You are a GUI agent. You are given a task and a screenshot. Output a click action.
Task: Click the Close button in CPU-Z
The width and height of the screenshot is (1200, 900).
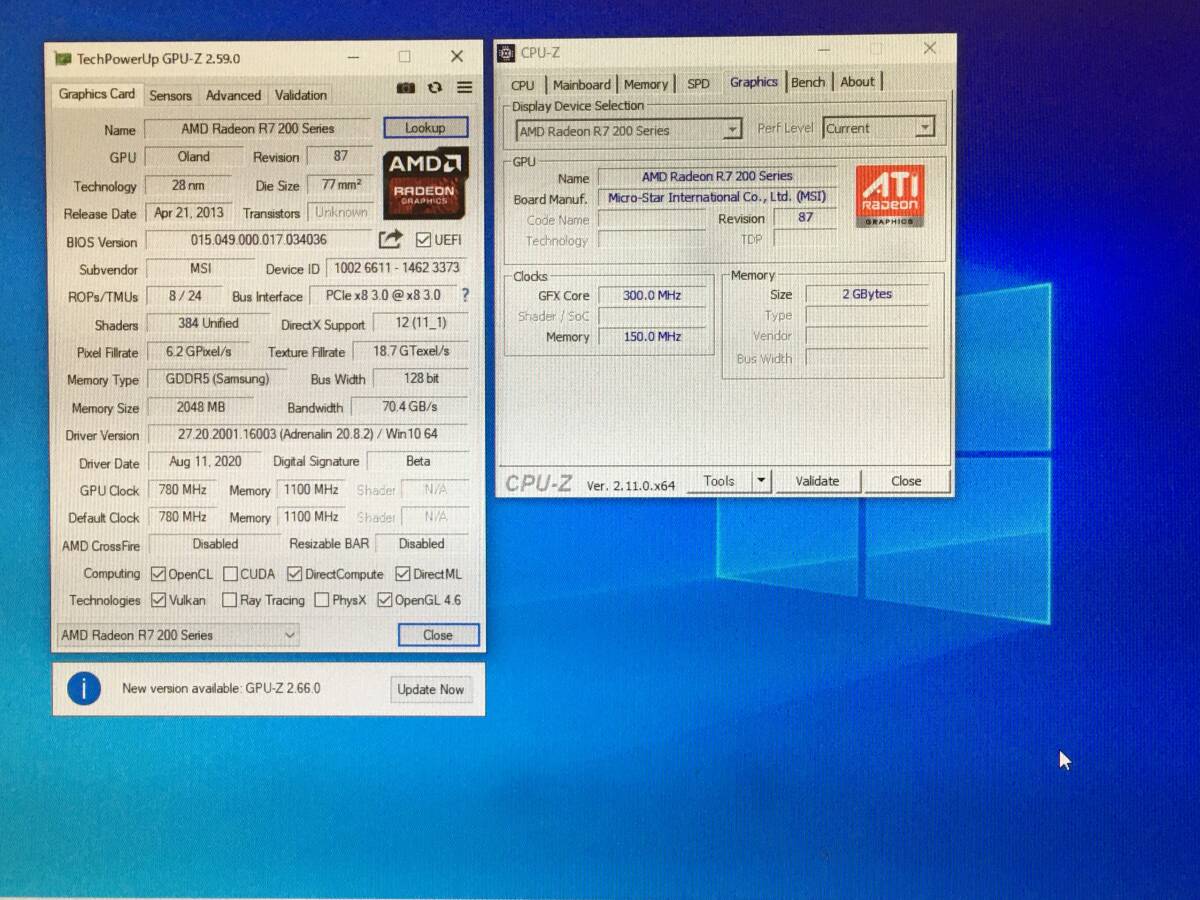906,481
